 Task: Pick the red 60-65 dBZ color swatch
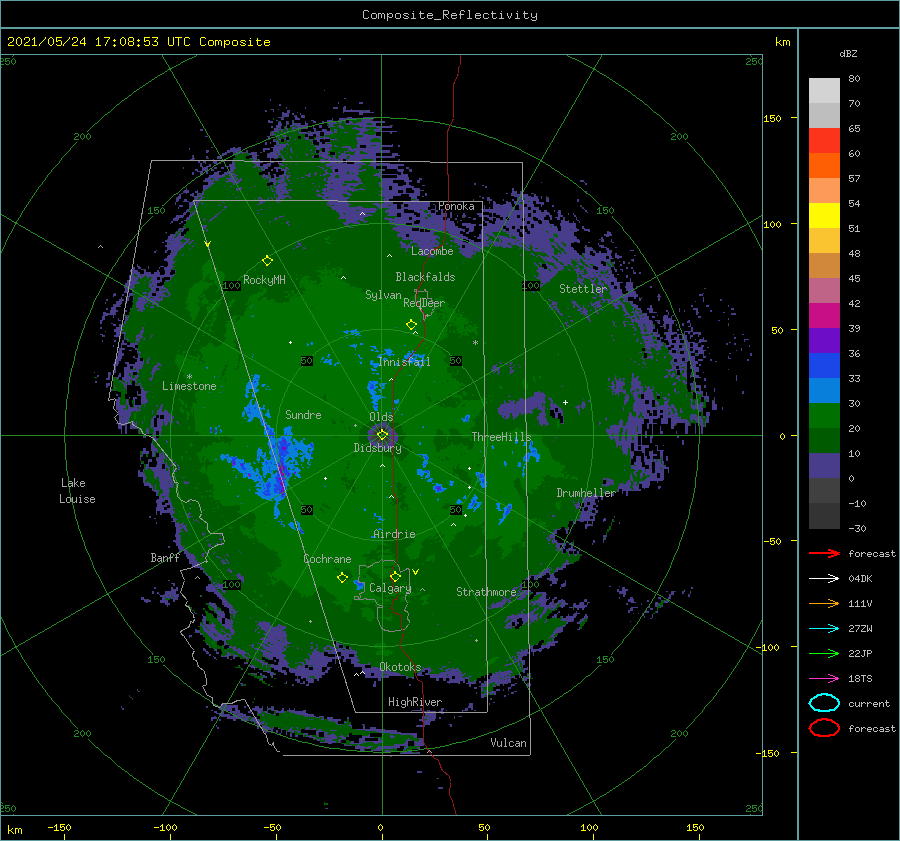click(x=824, y=141)
